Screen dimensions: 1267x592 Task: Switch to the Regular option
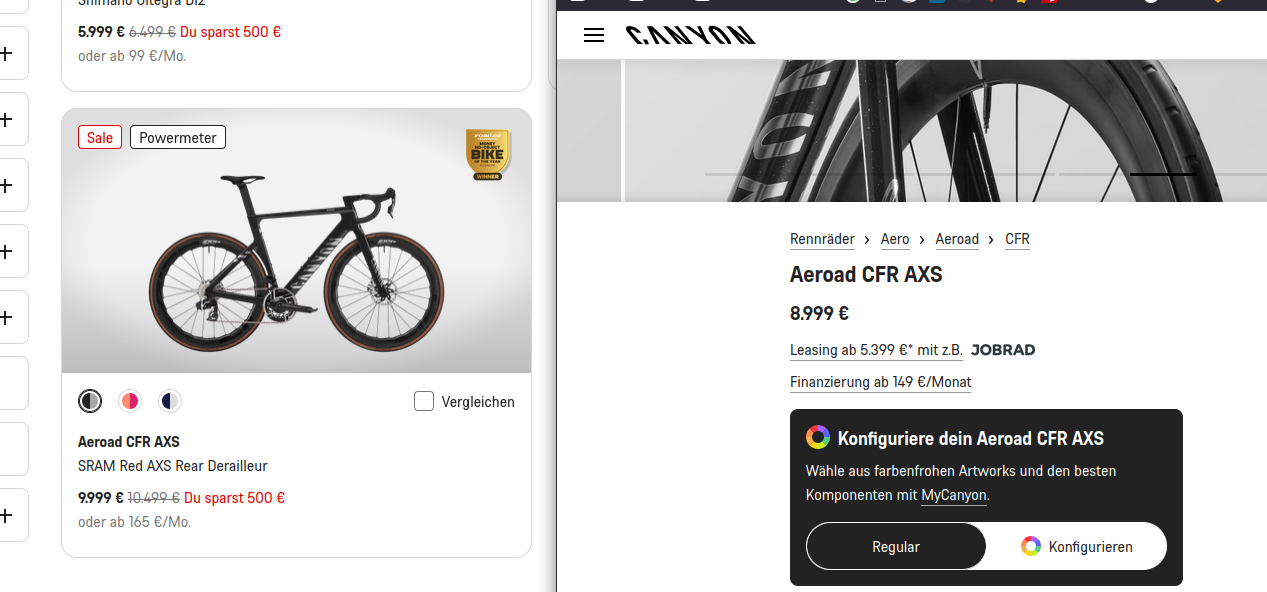[x=896, y=546]
